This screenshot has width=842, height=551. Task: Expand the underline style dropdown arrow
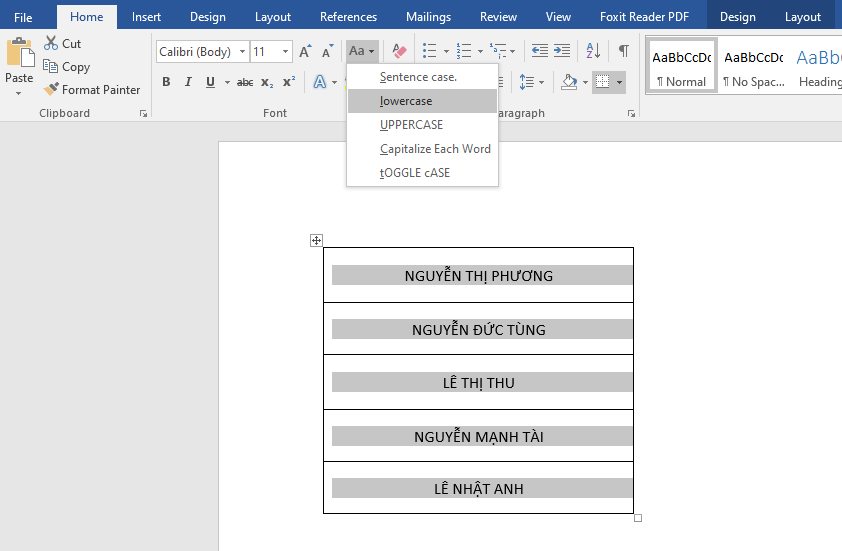click(227, 82)
